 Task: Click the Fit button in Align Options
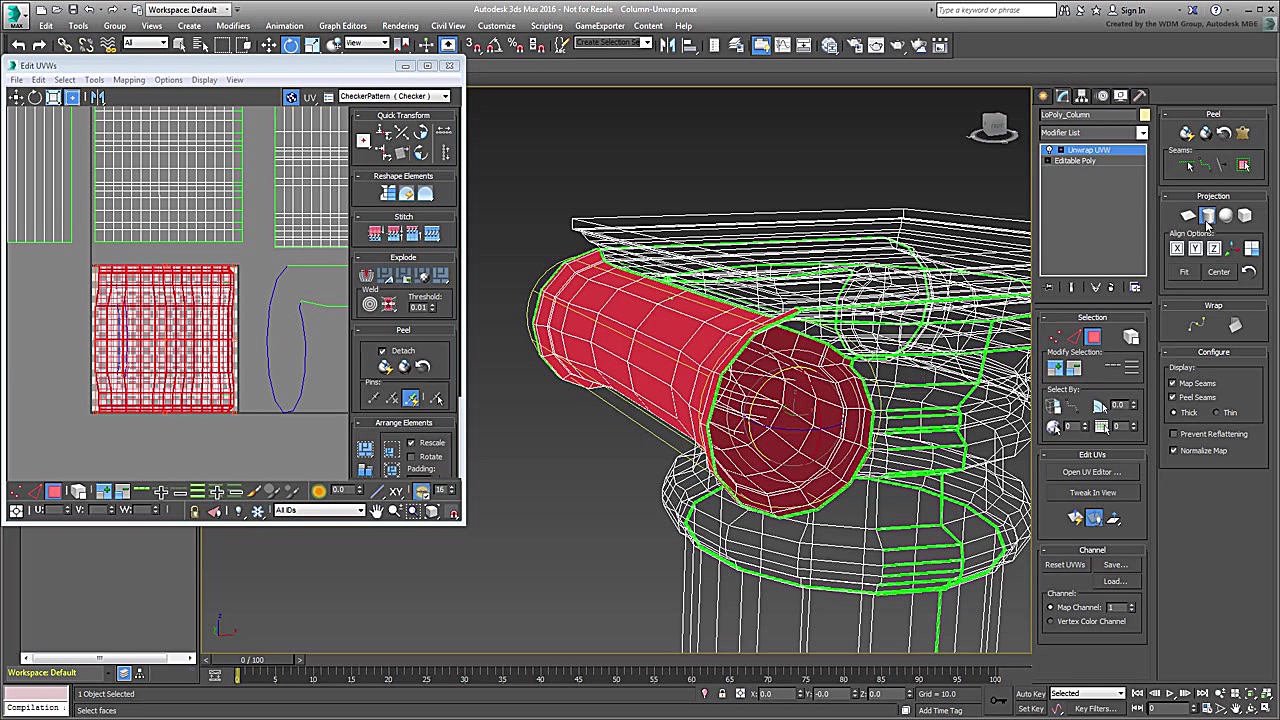coord(1184,272)
